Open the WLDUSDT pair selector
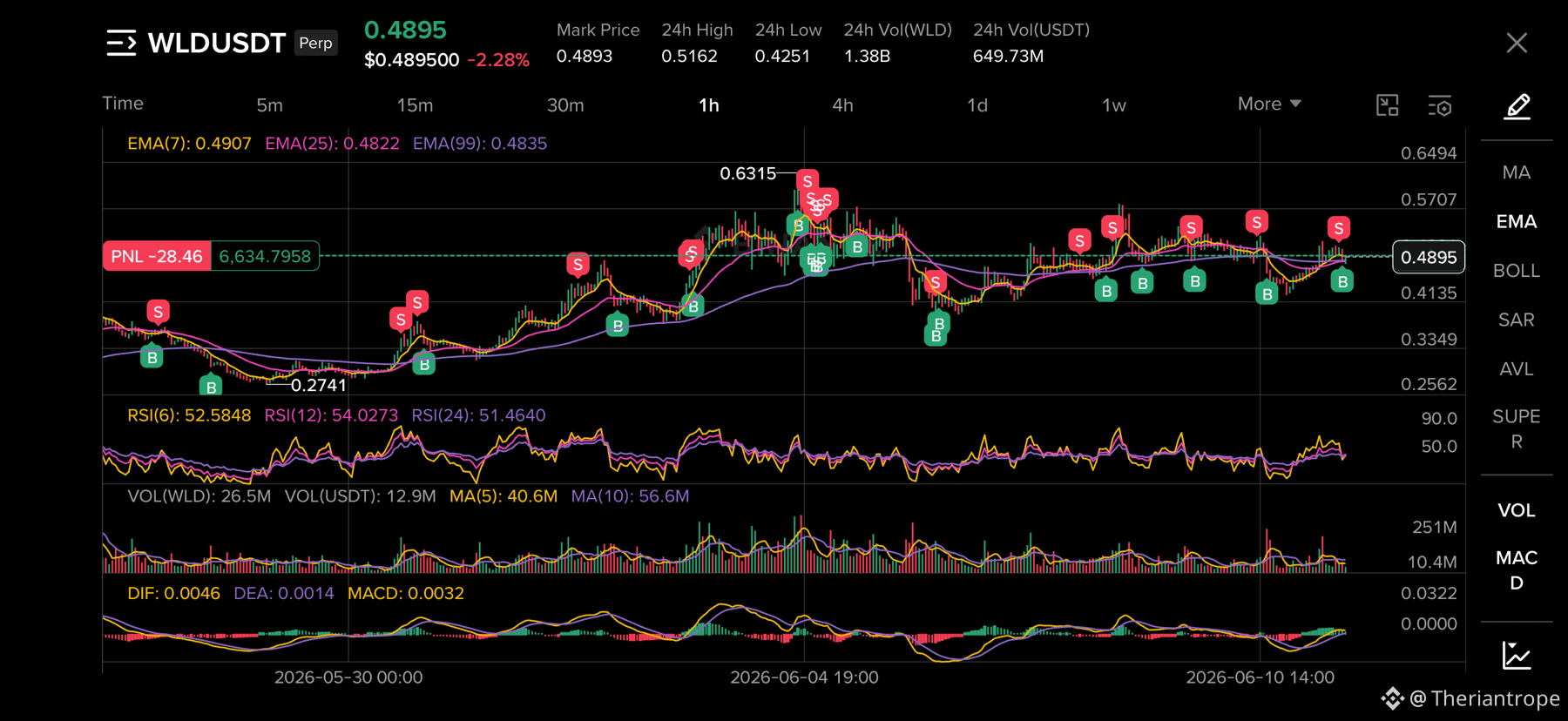Screen dimensions: 1568x721 pyautogui.click(x=217, y=43)
